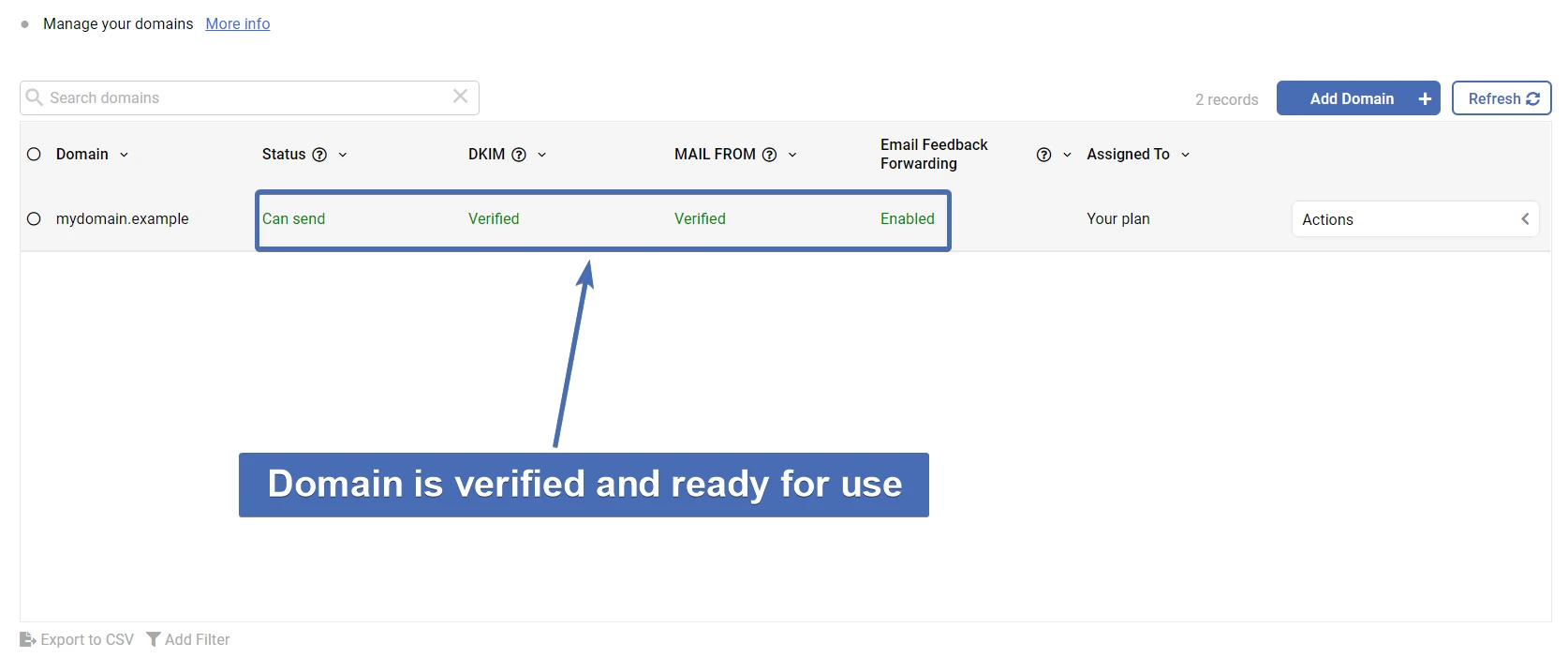Clear the search domains field
This screenshot has width=1568, height=658.
tap(460, 97)
